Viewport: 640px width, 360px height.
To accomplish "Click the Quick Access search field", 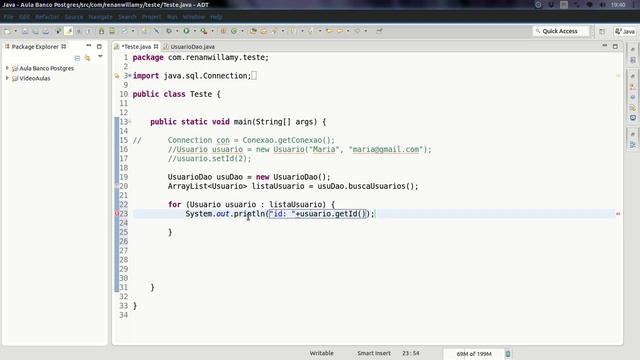I will coord(561,31).
